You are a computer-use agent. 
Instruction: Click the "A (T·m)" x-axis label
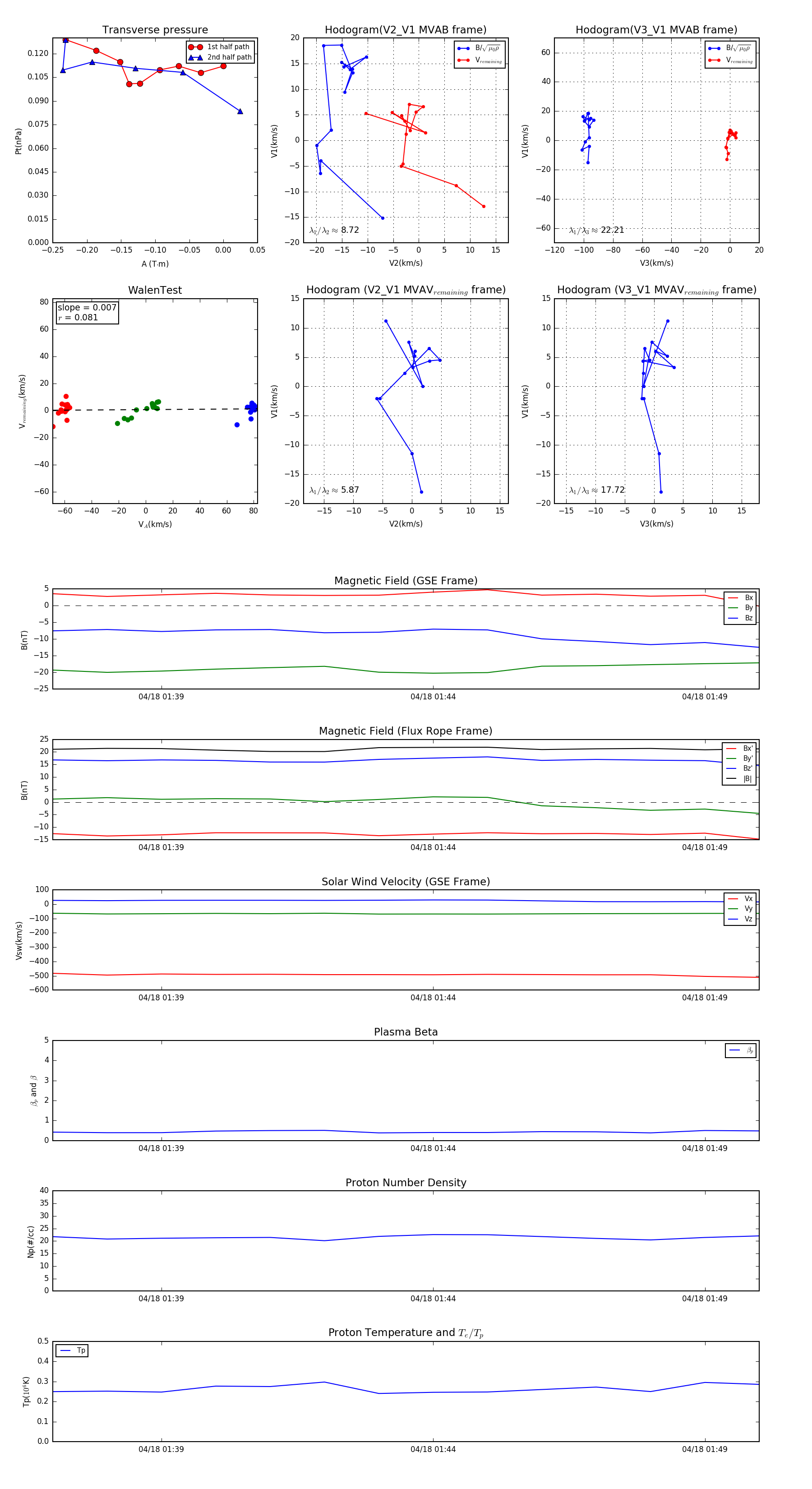(x=155, y=264)
